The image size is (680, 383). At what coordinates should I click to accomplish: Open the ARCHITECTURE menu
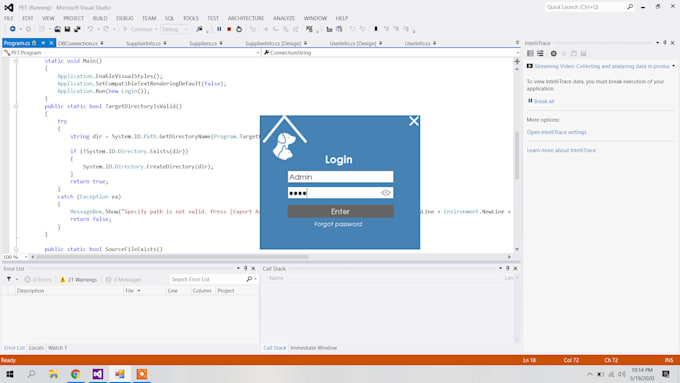point(245,18)
